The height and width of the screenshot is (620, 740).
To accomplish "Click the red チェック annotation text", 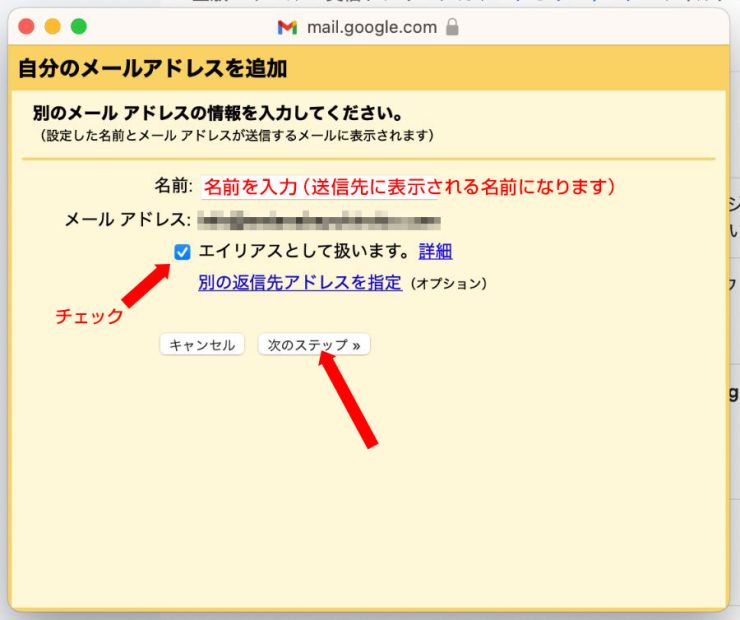I will tap(89, 317).
